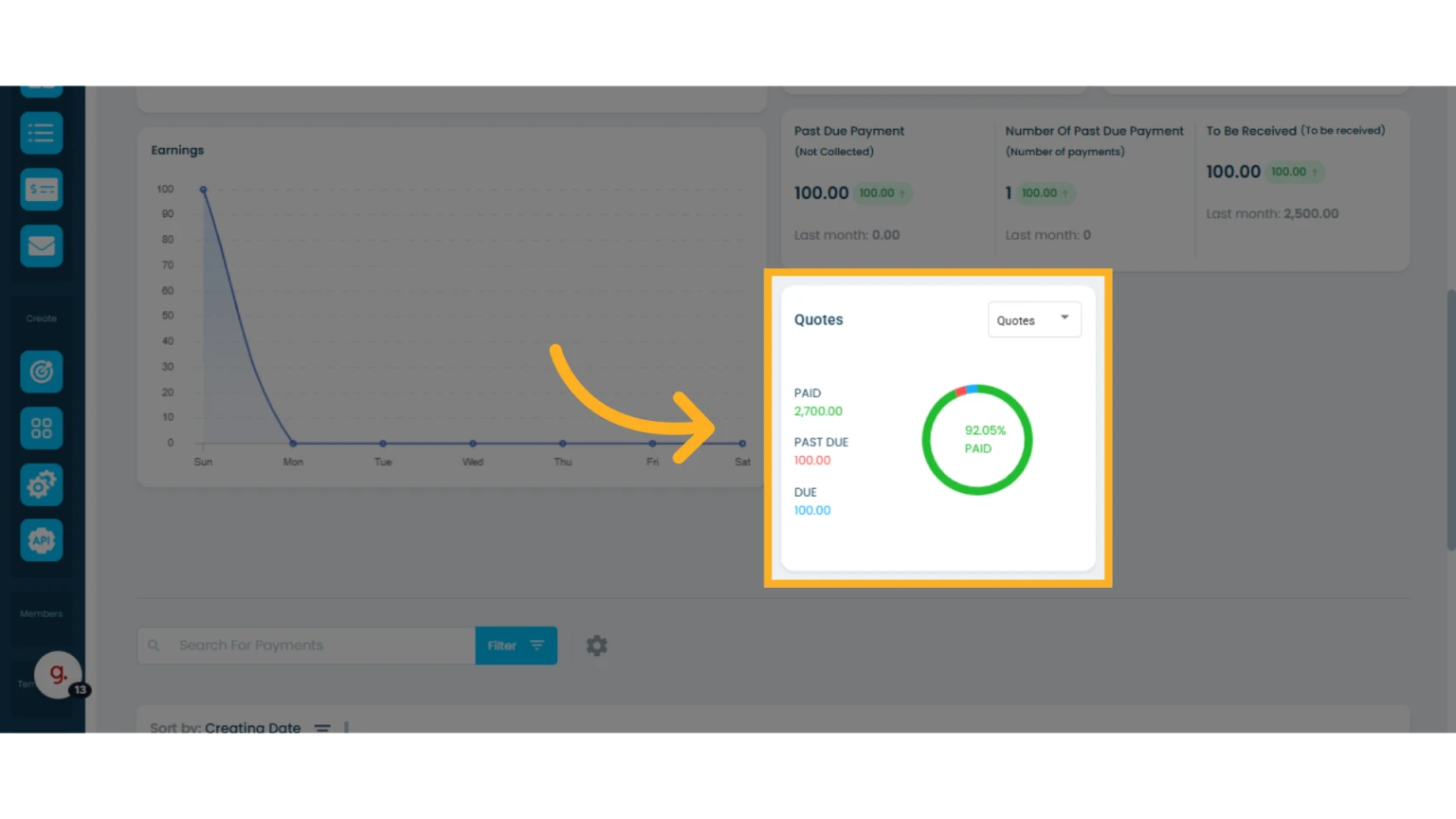
Task: Click the 92.05% PAID donut chart
Action: (x=977, y=439)
